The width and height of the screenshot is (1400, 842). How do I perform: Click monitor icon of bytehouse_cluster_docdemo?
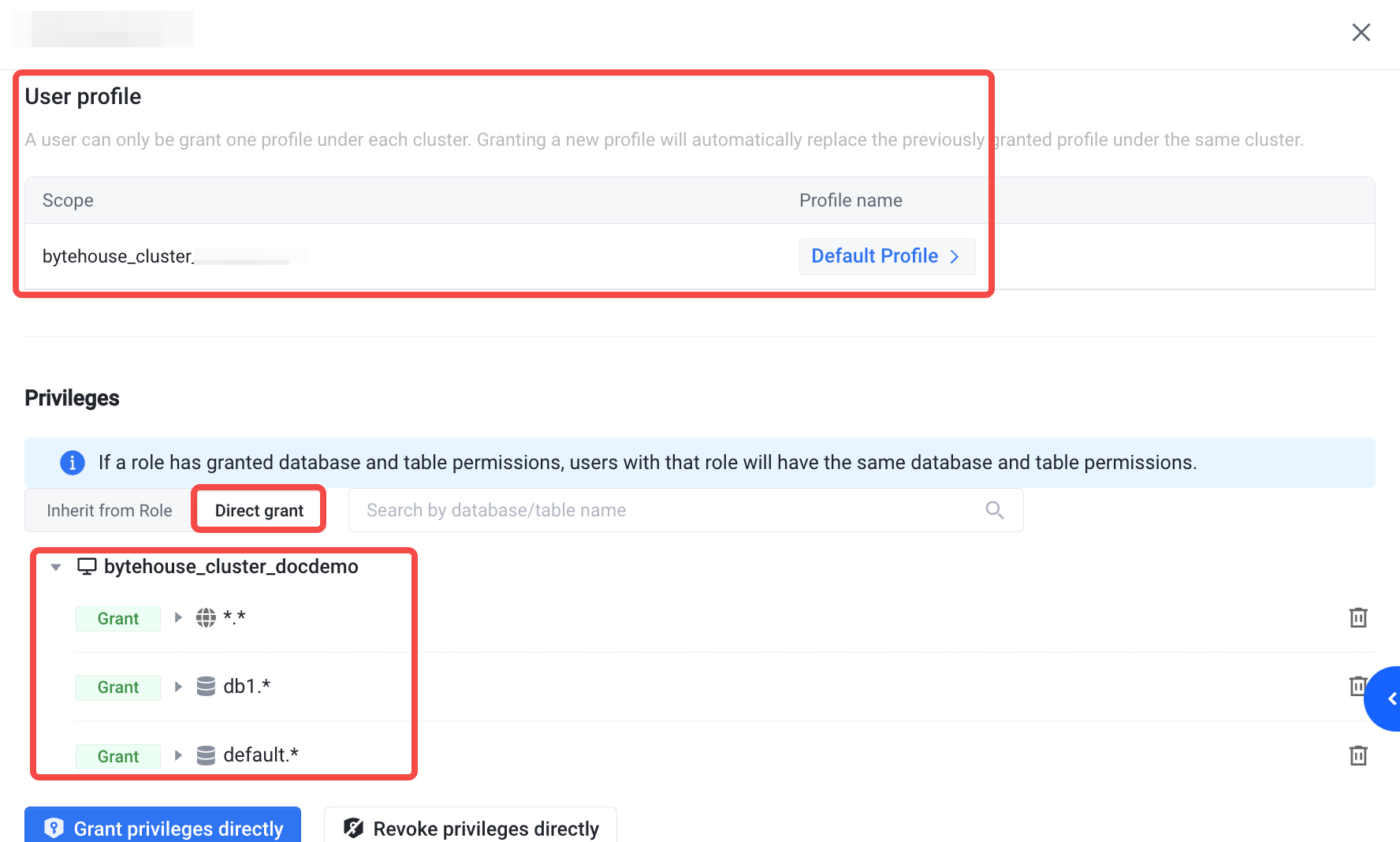tap(87, 566)
